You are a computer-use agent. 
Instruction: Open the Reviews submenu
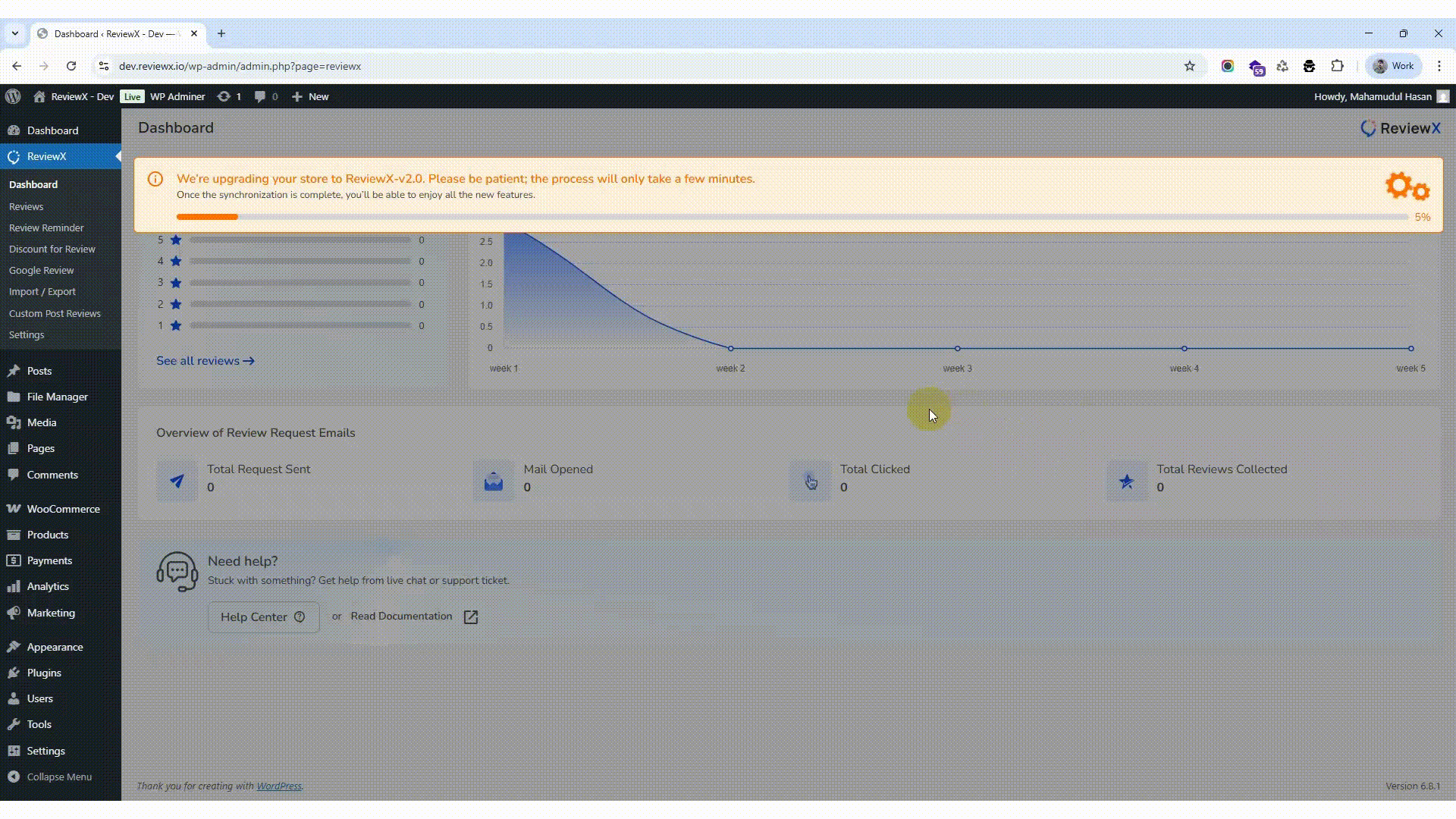26,206
